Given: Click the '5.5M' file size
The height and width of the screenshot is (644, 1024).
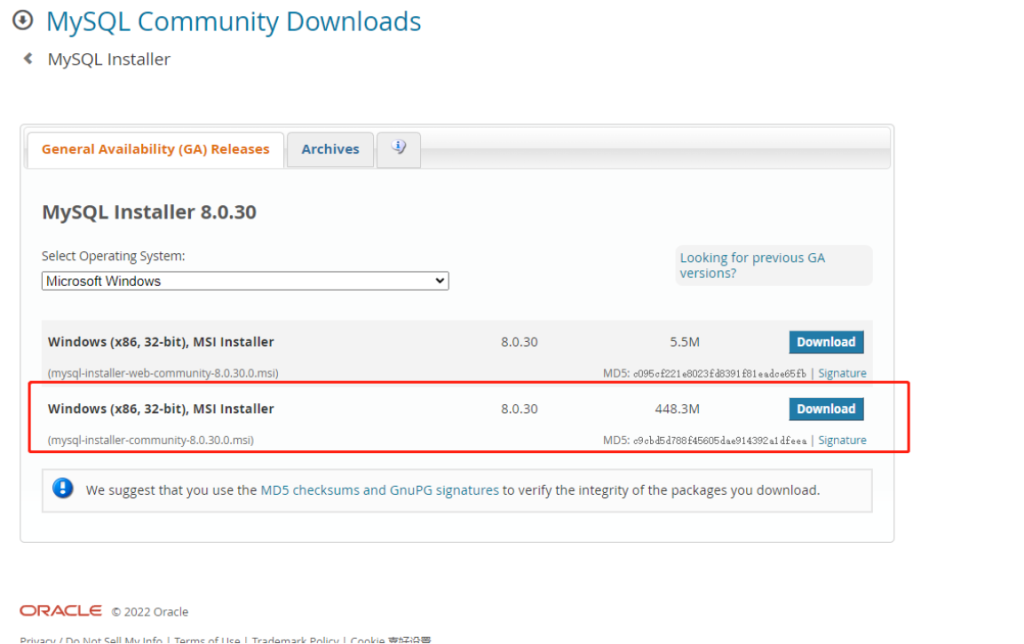Looking at the screenshot, I should (x=684, y=342).
